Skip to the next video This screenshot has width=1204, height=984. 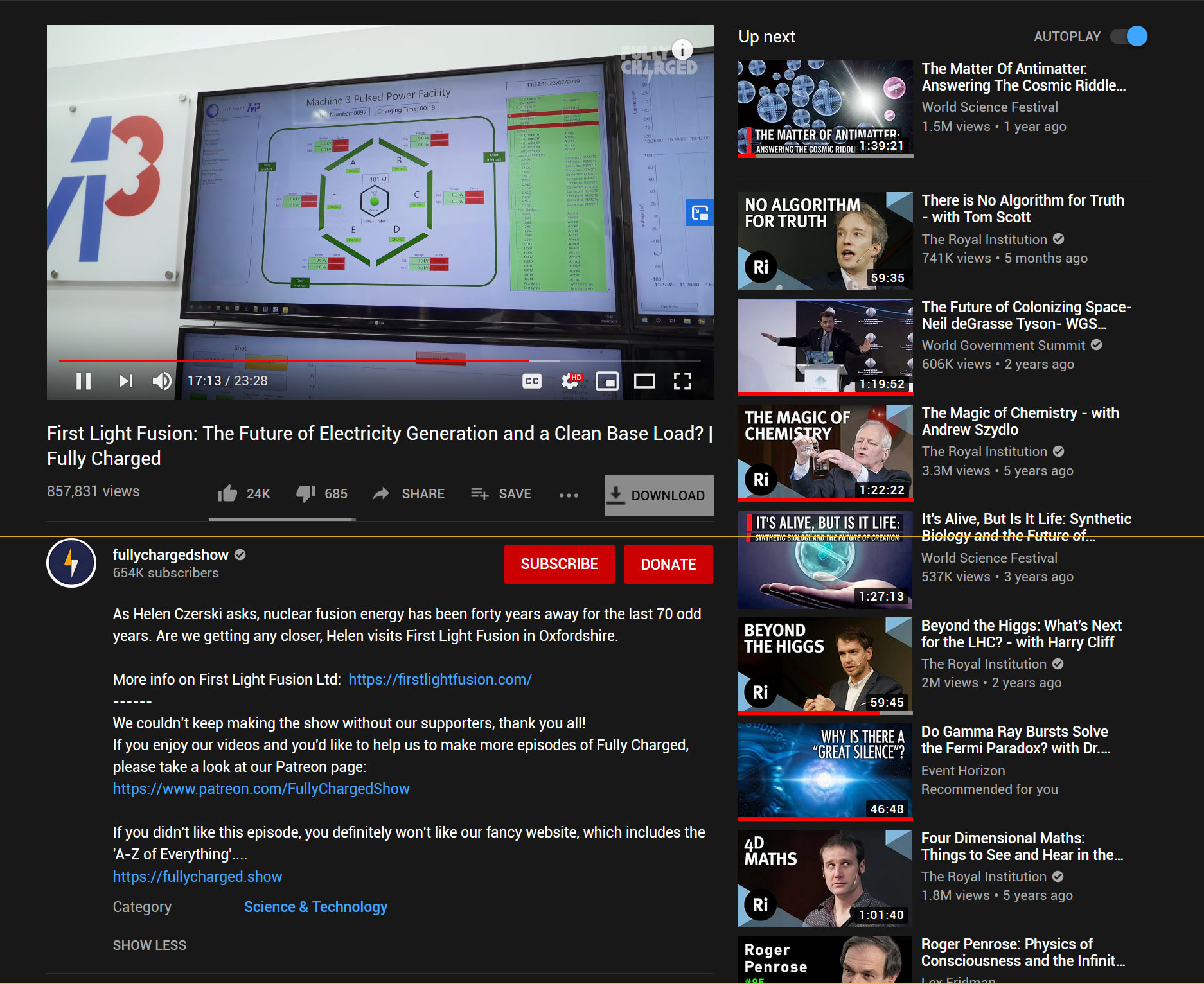click(126, 381)
